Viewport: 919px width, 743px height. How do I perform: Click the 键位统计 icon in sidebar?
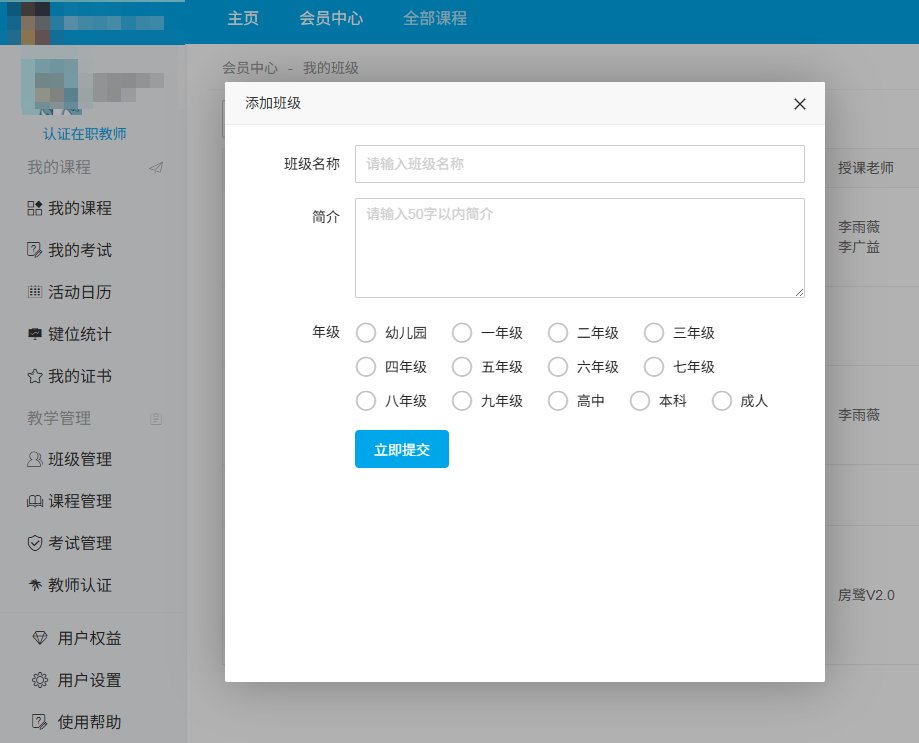[x=34, y=335]
